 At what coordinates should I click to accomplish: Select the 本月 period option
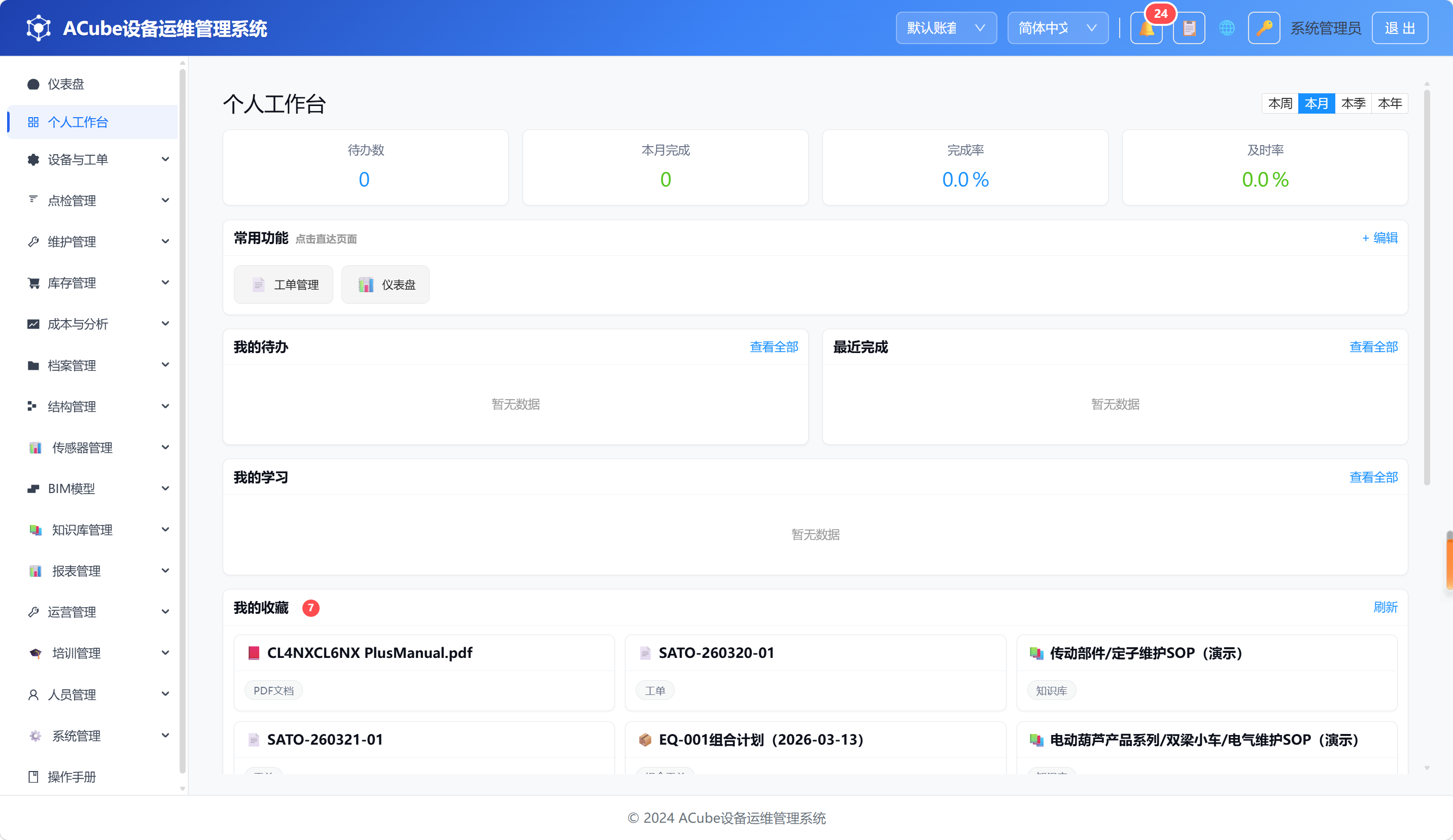pos(1317,104)
